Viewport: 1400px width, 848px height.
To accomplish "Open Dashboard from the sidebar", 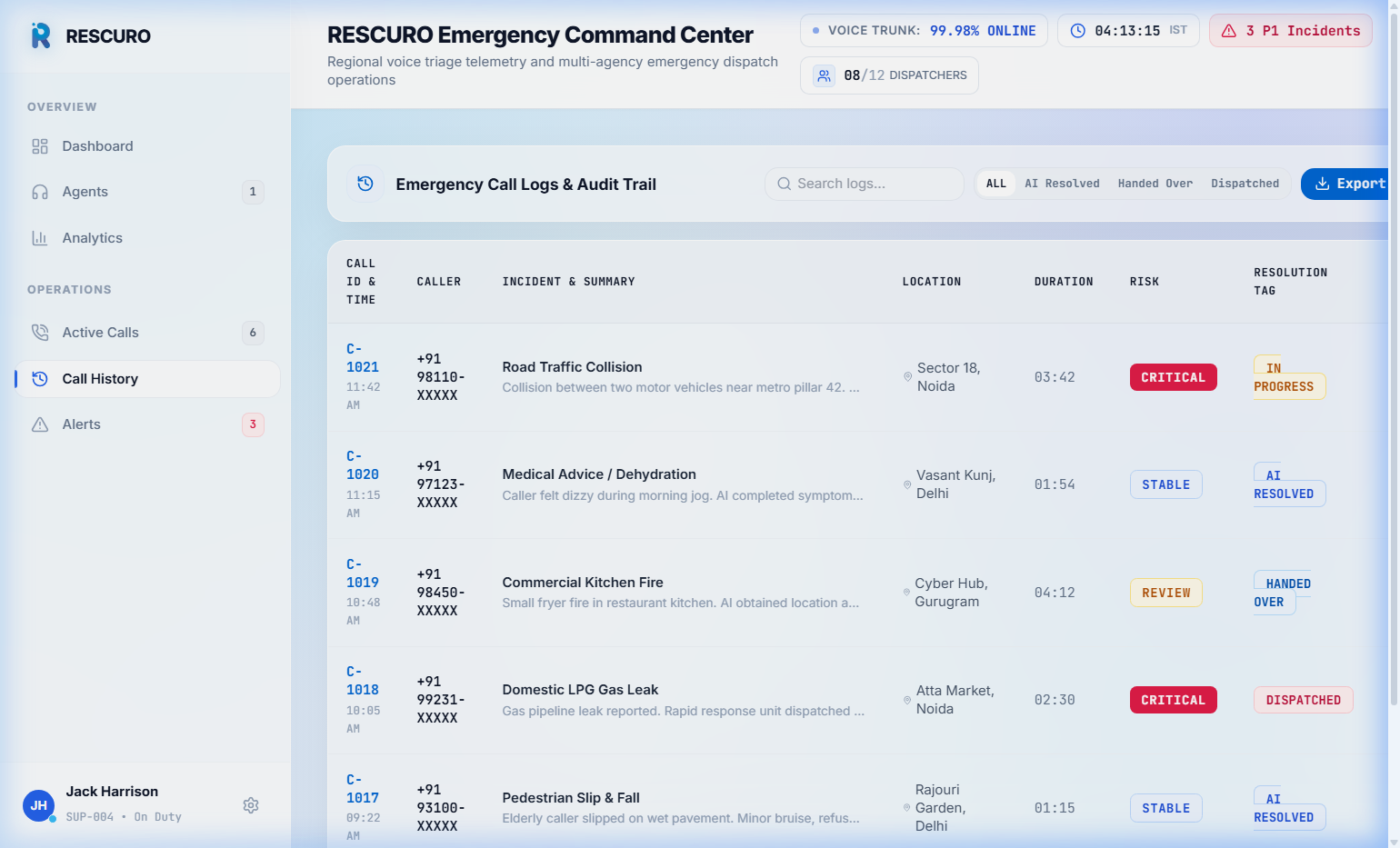I will tap(147, 146).
